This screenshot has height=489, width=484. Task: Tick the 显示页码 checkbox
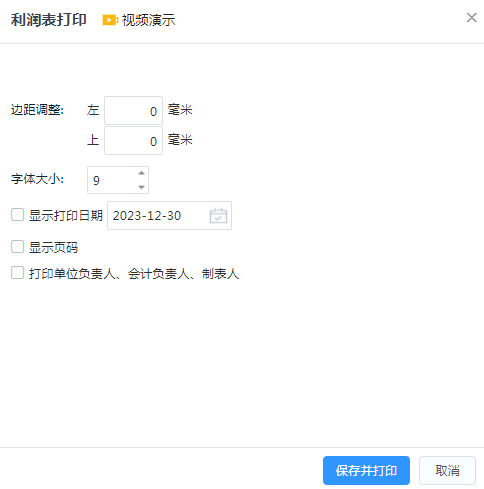[17, 247]
